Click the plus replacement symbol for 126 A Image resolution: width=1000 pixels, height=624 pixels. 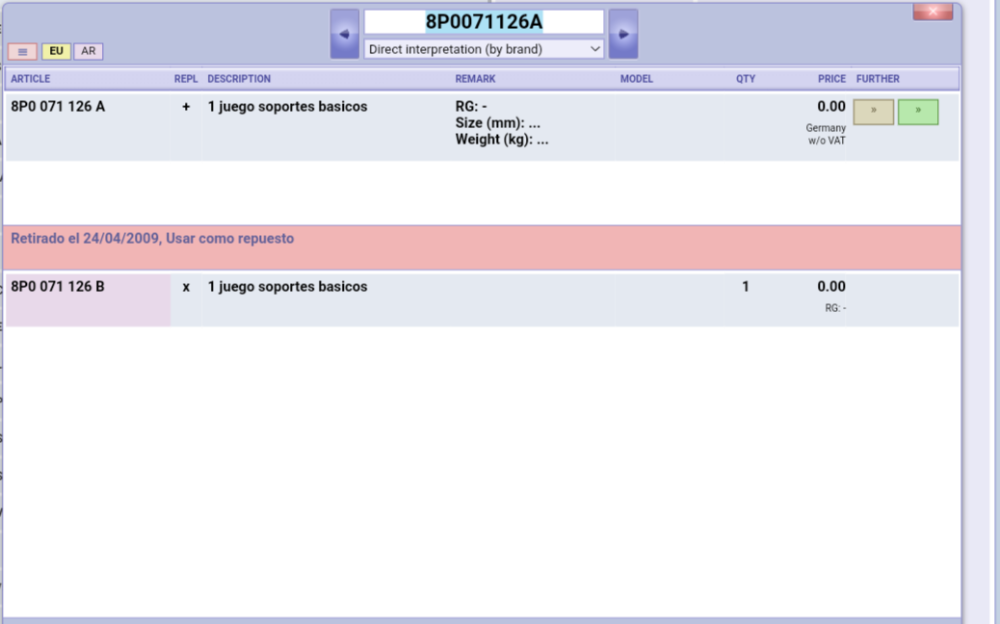[x=186, y=107]
